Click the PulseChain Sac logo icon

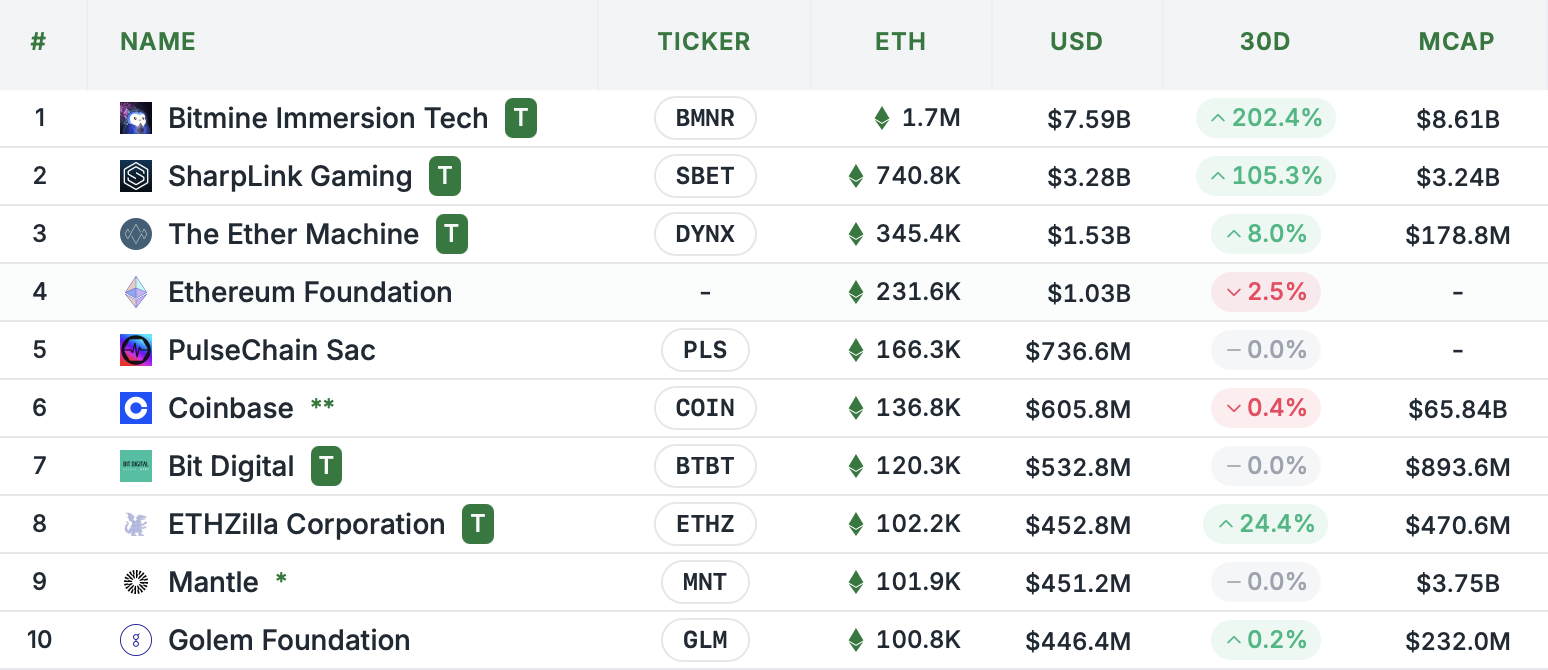[136, 350]
